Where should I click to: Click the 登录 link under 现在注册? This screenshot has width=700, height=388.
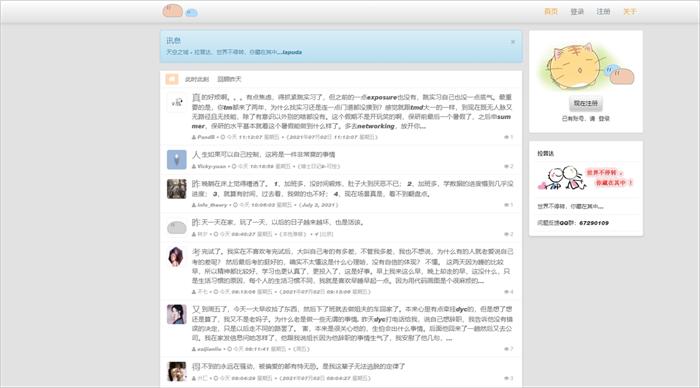[x=604, y=119]
